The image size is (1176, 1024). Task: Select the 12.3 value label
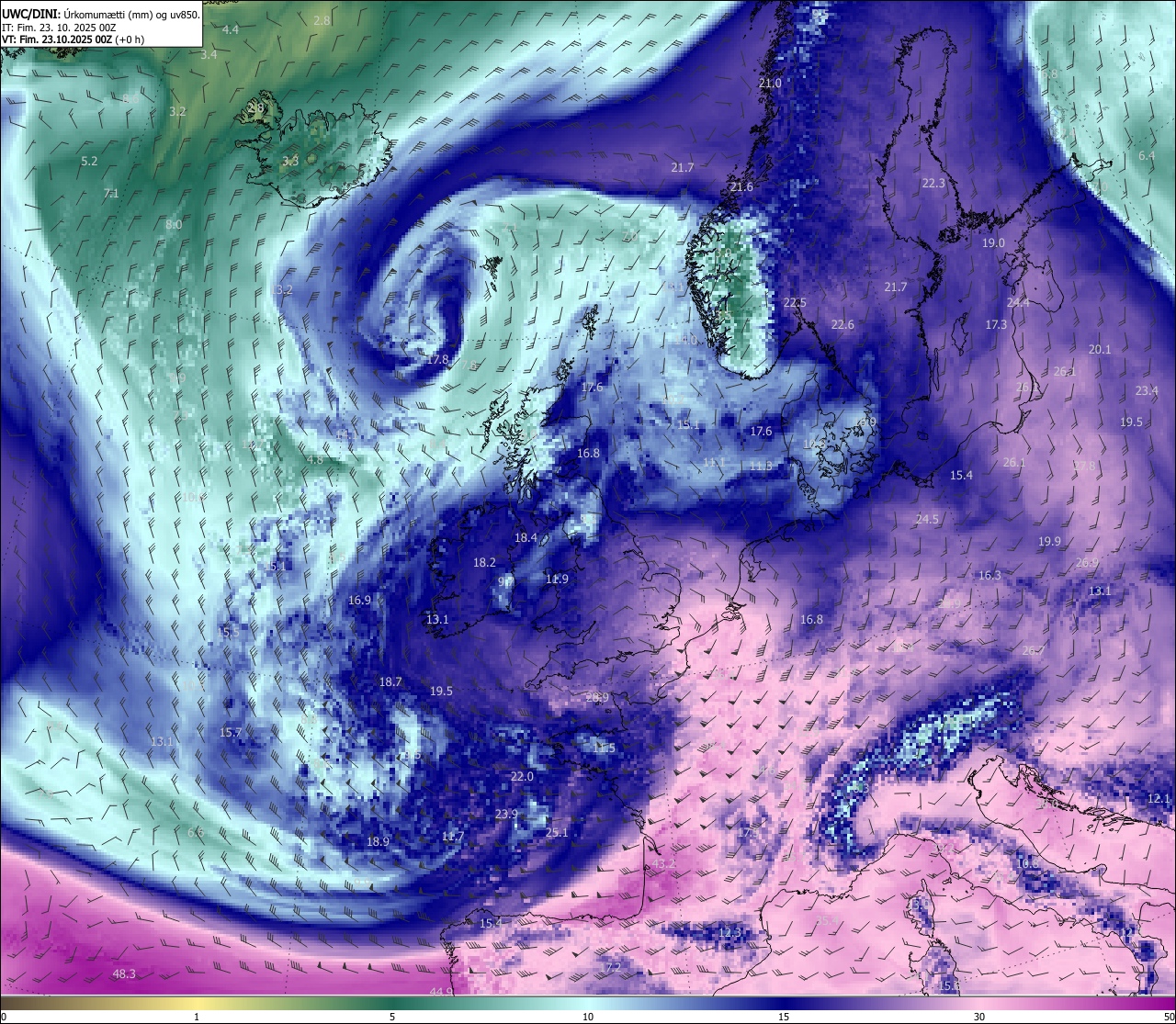[x=729, y=933]
